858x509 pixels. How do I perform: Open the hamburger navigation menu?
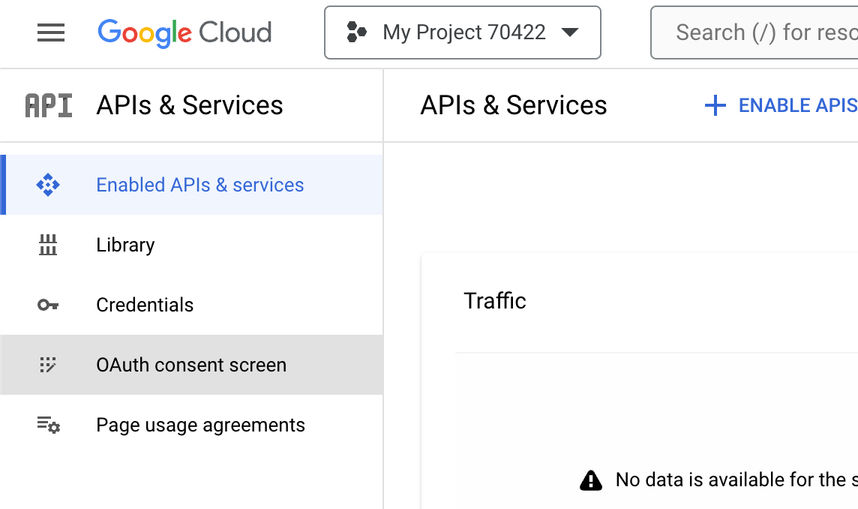click(x=51, y=33)
